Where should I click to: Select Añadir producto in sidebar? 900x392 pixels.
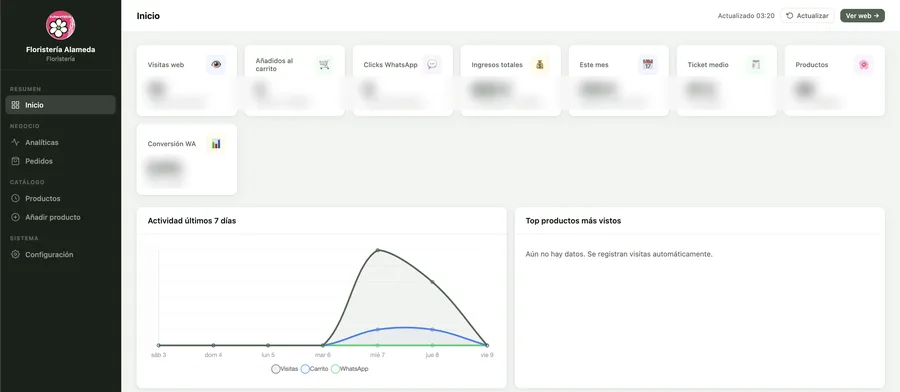(x=60, y=218)
